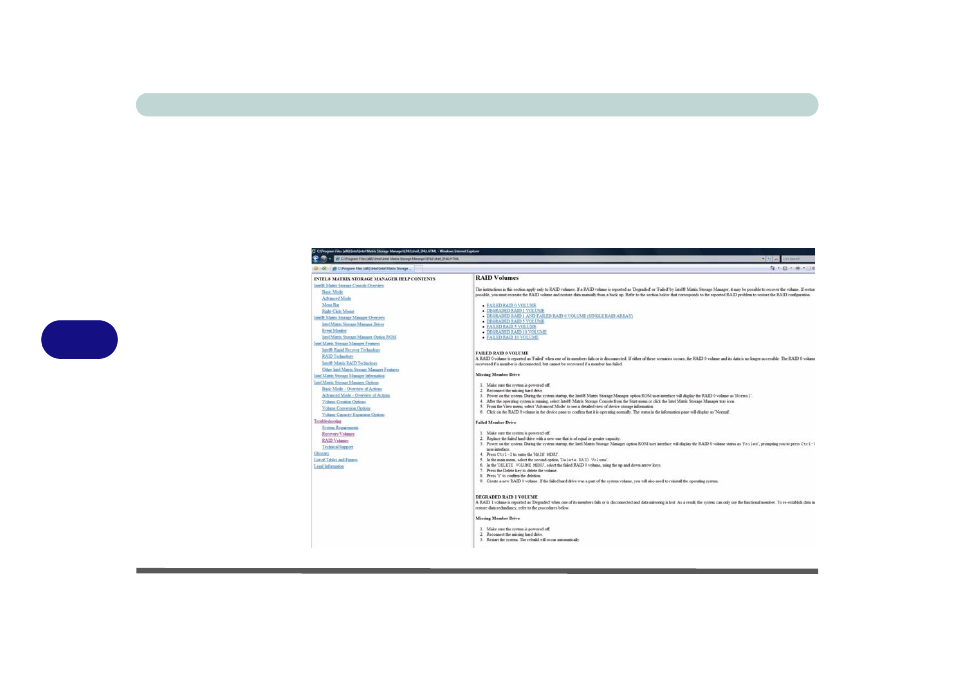
Task: Open List of Tables and Figures link
Action: pos(335,460)
